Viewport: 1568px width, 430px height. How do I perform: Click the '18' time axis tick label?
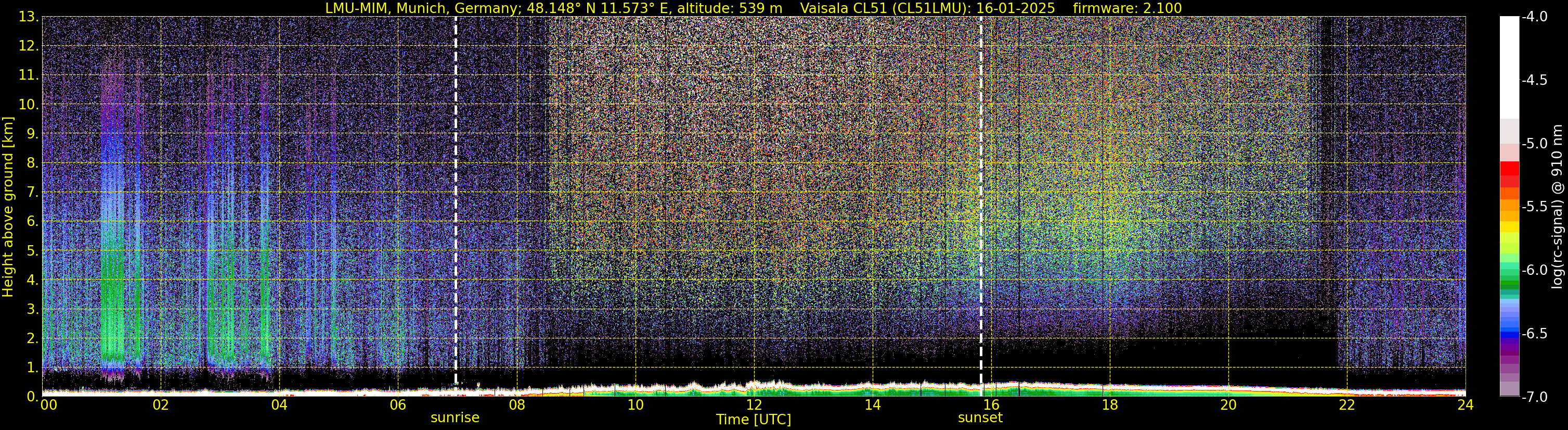1110,405
